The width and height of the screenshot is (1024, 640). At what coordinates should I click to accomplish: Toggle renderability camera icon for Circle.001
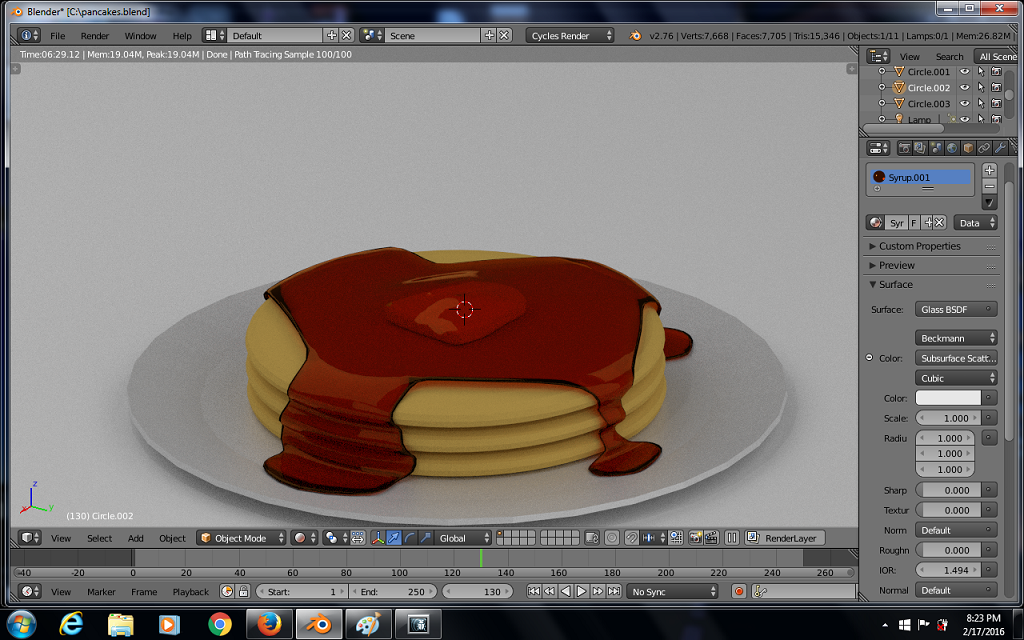[996, 72]
